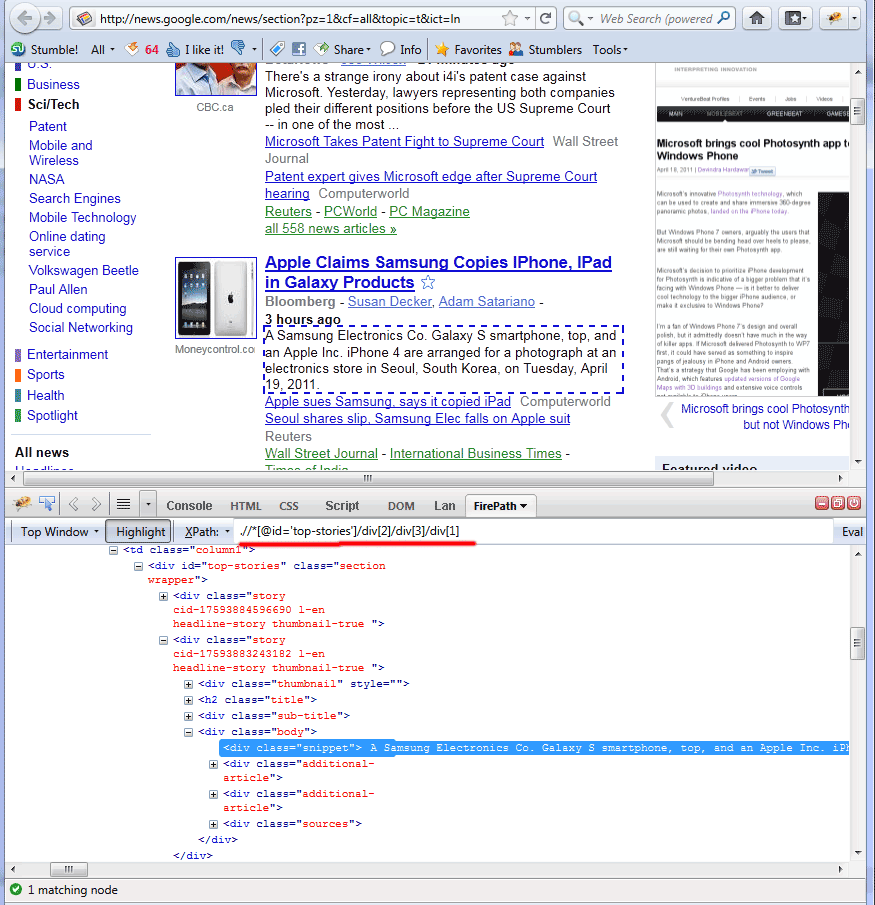The width and height of the screenshot is (875, 905).
Task: Minimize Firebug with red minus icon
Action: (x=822, y=503)
